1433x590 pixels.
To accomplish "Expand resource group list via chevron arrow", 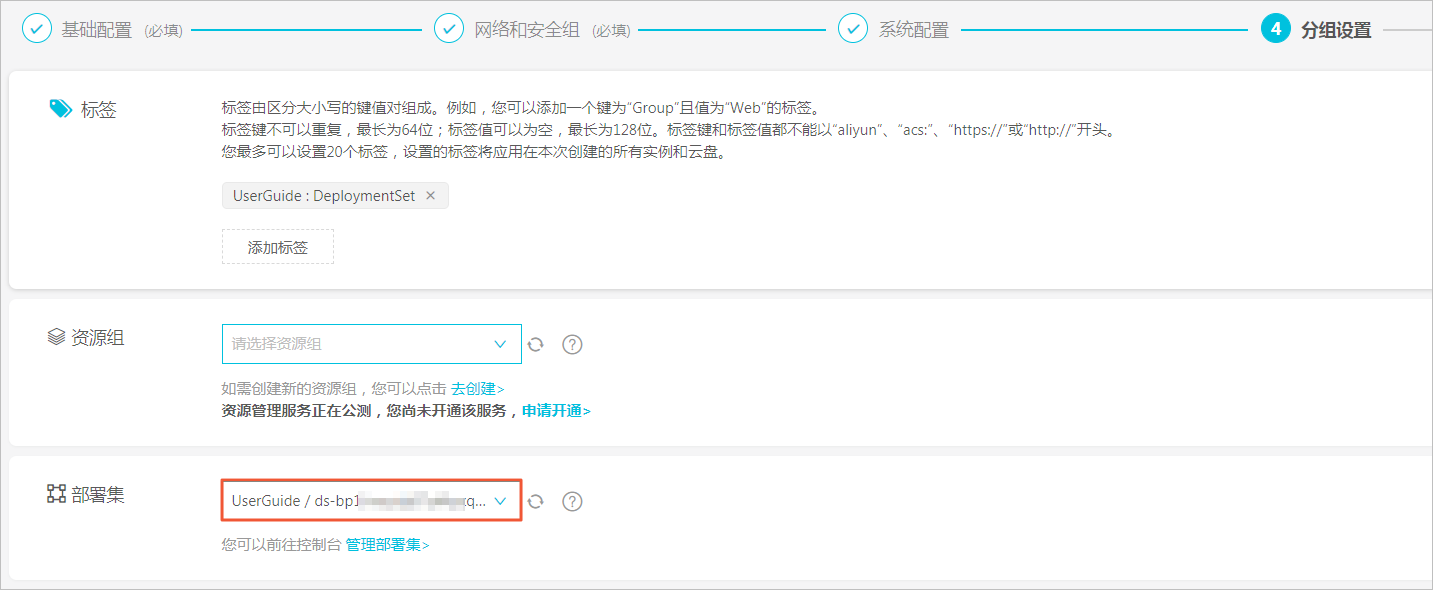I will point(501,344).
